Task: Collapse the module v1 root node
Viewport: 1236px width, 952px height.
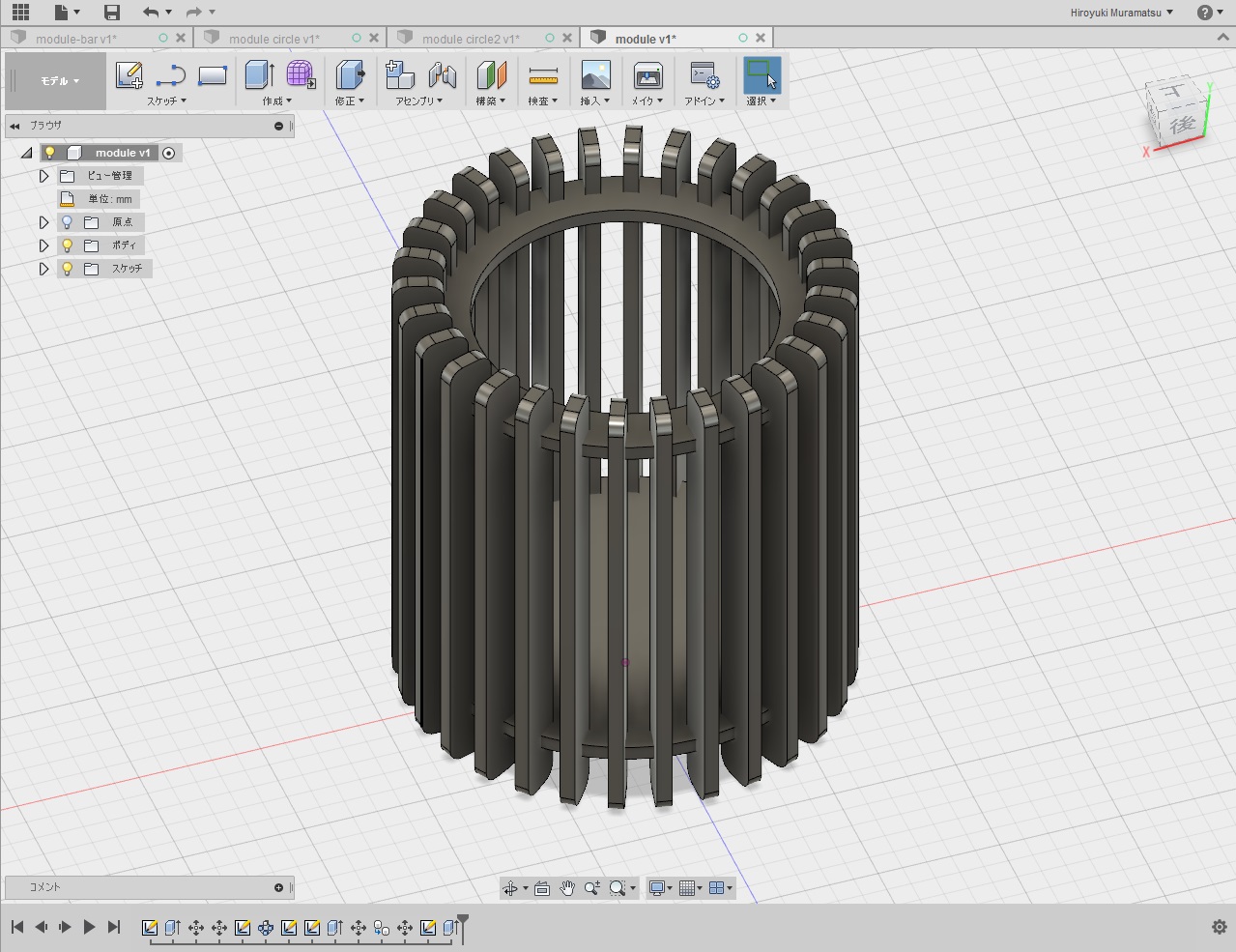Action: pos(27,153)
